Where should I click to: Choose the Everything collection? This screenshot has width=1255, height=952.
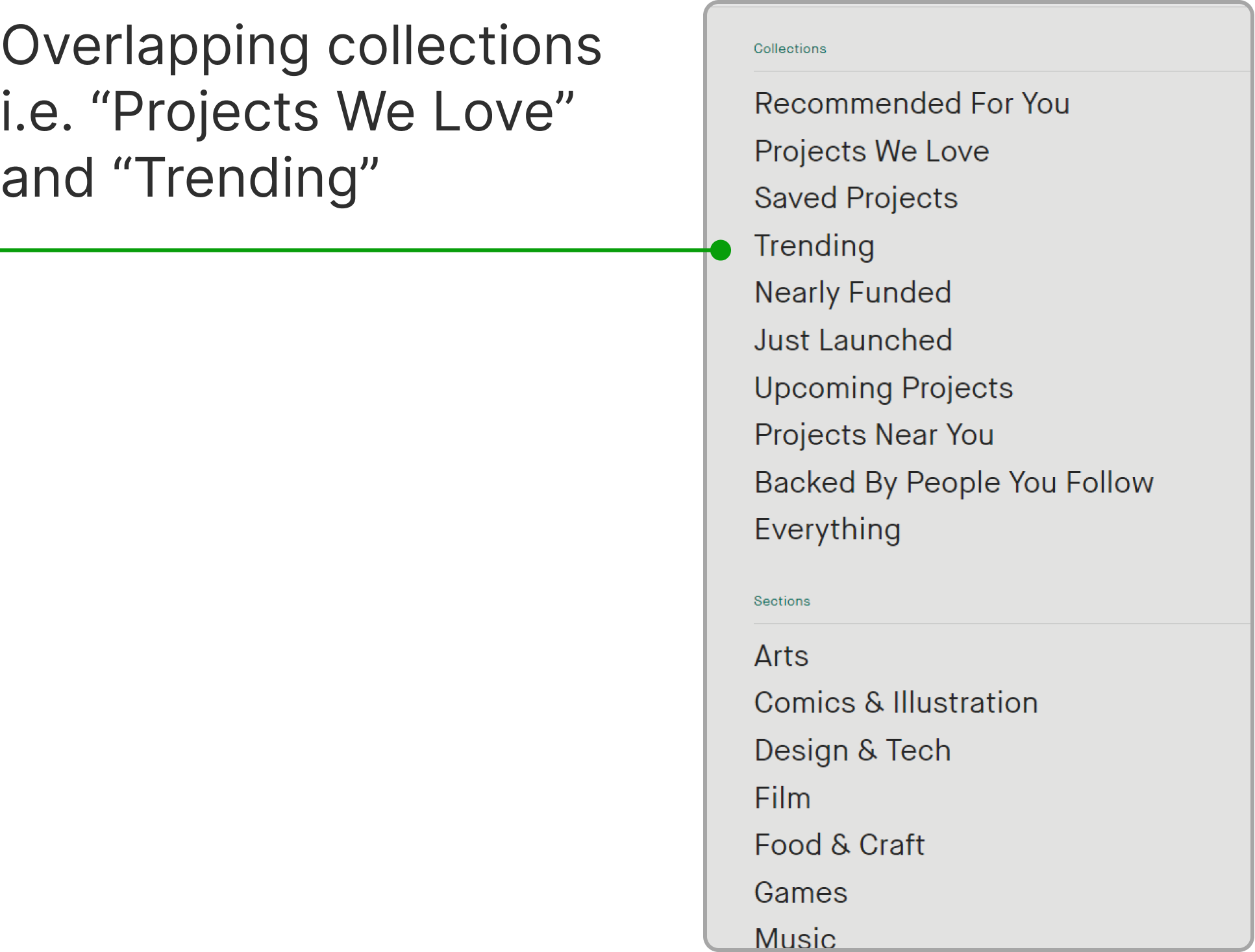click(x=827, y=530)
